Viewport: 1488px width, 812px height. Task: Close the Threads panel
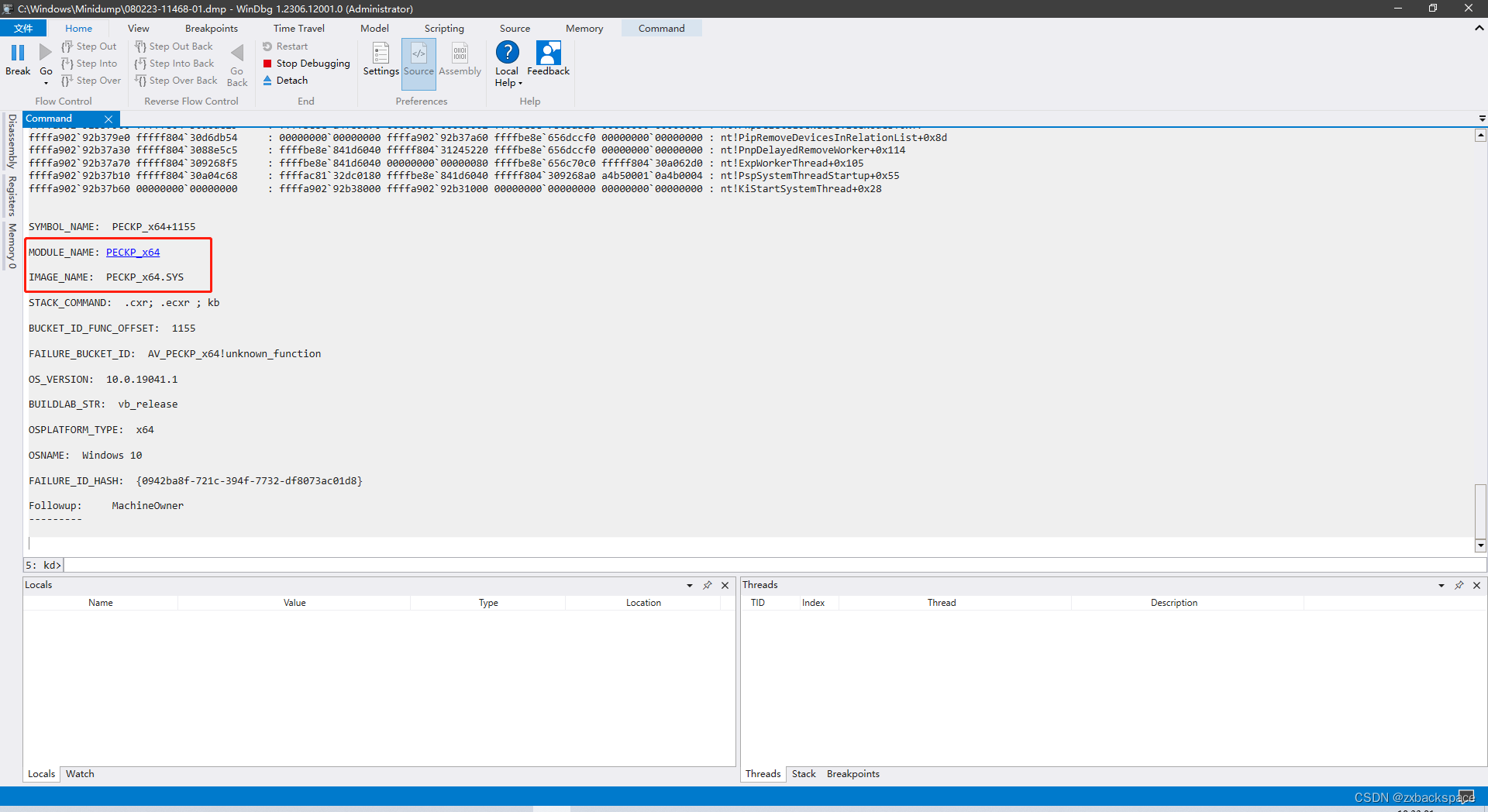click(1477, 586)
